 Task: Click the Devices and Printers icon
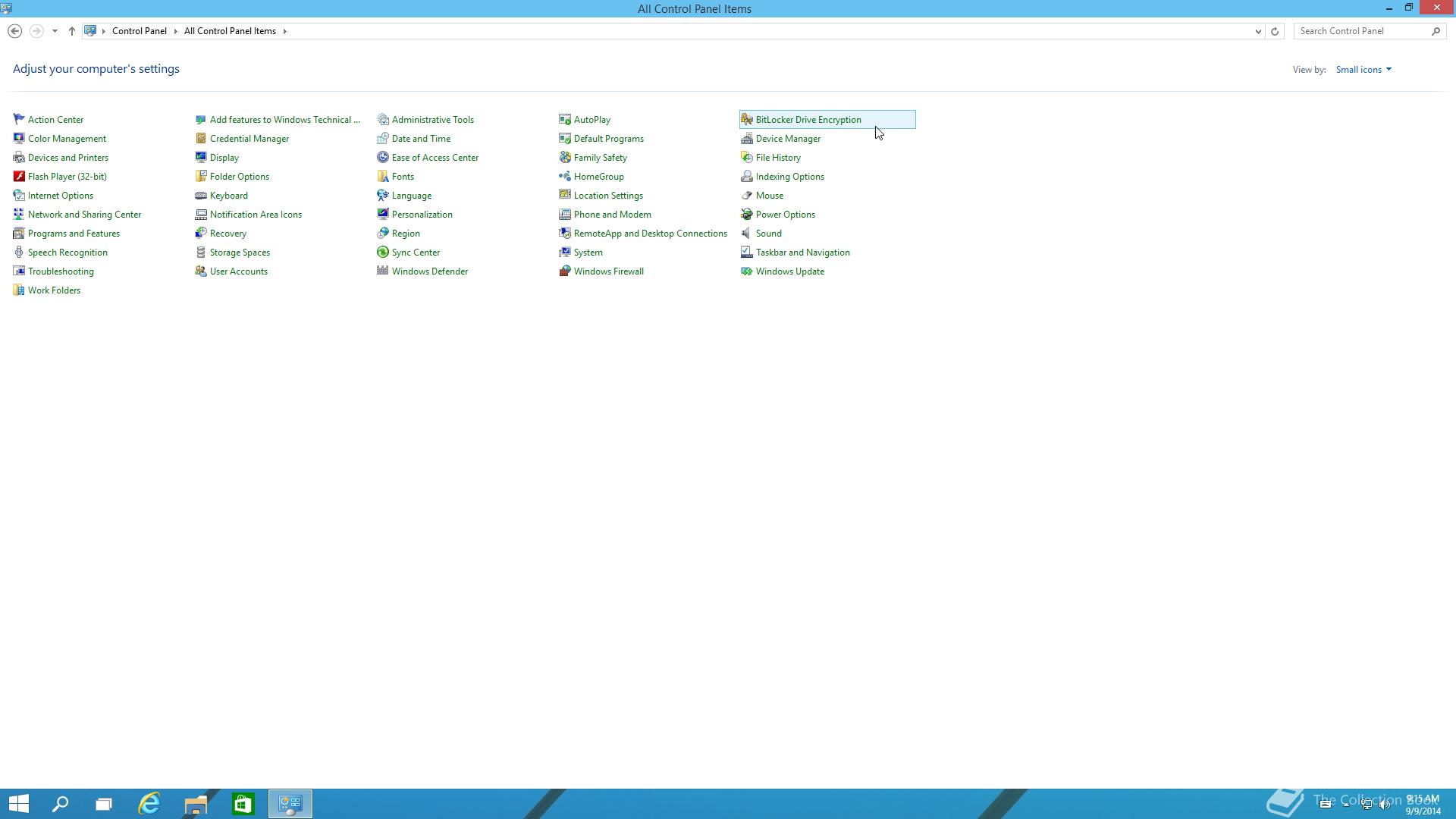click(x=19, y=157)
